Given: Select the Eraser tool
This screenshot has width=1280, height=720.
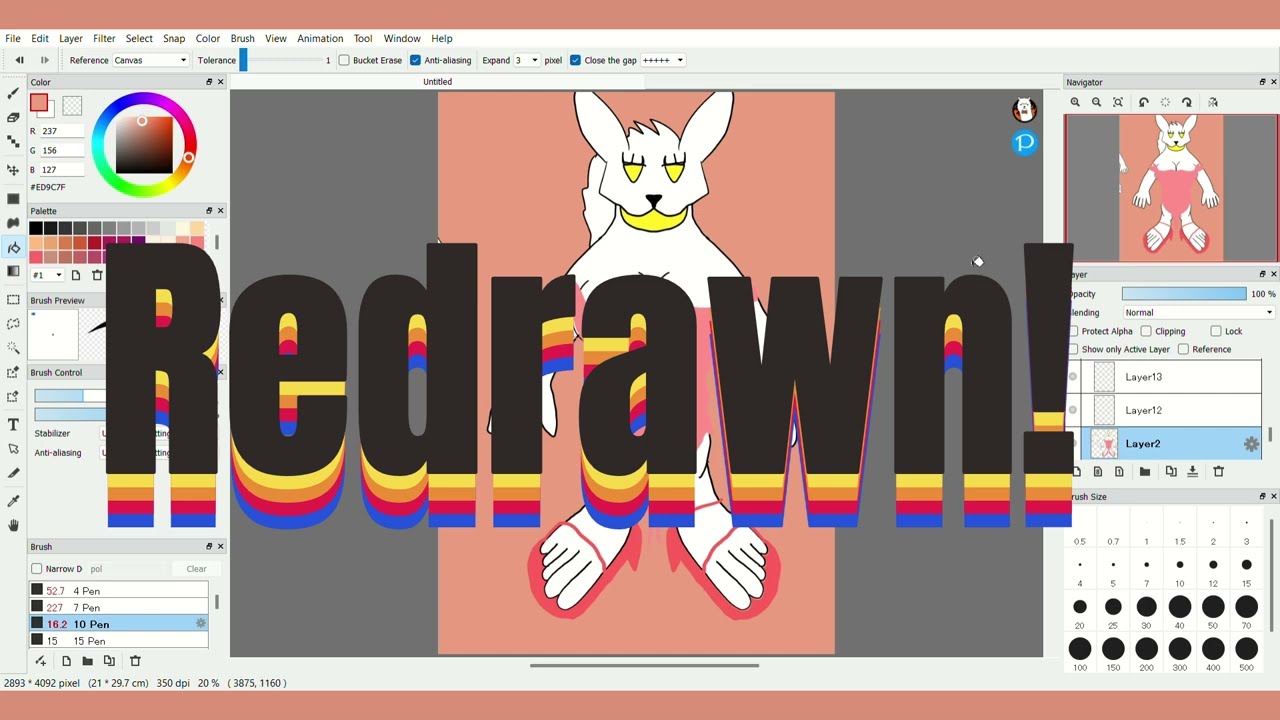Looking at the screenshot, I should click(x=13, y=118).
